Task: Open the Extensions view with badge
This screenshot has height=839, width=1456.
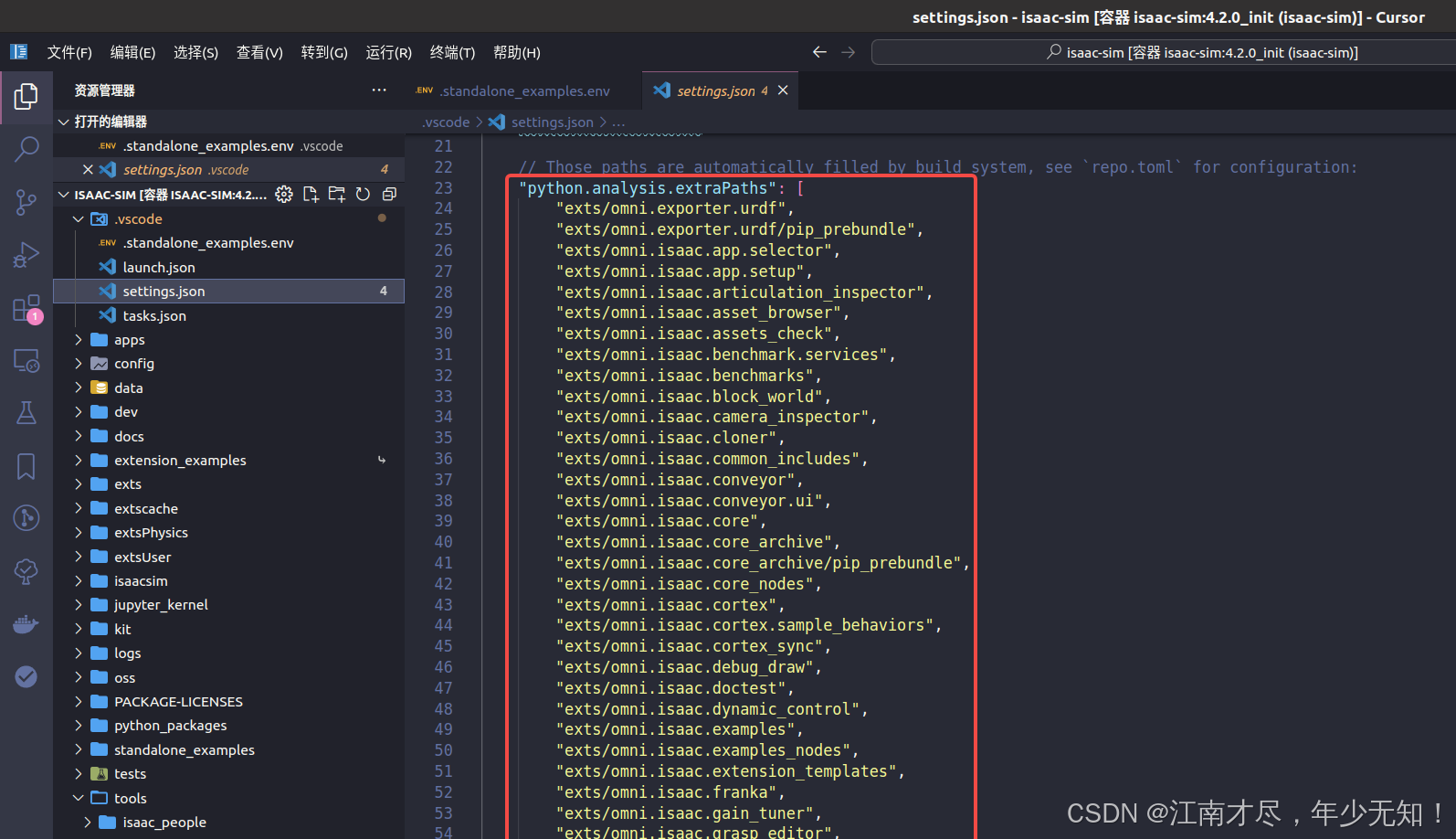Action: 26,308
